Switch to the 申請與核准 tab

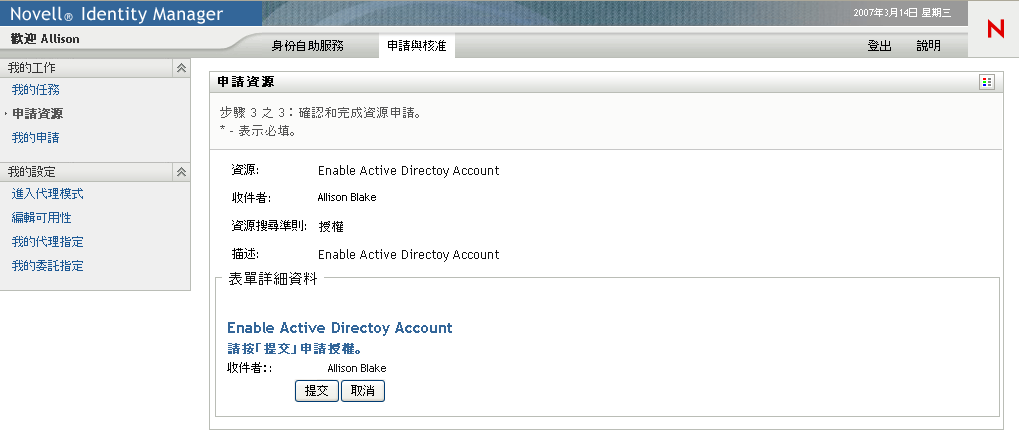pyautogui.click(x=417, y=46)
